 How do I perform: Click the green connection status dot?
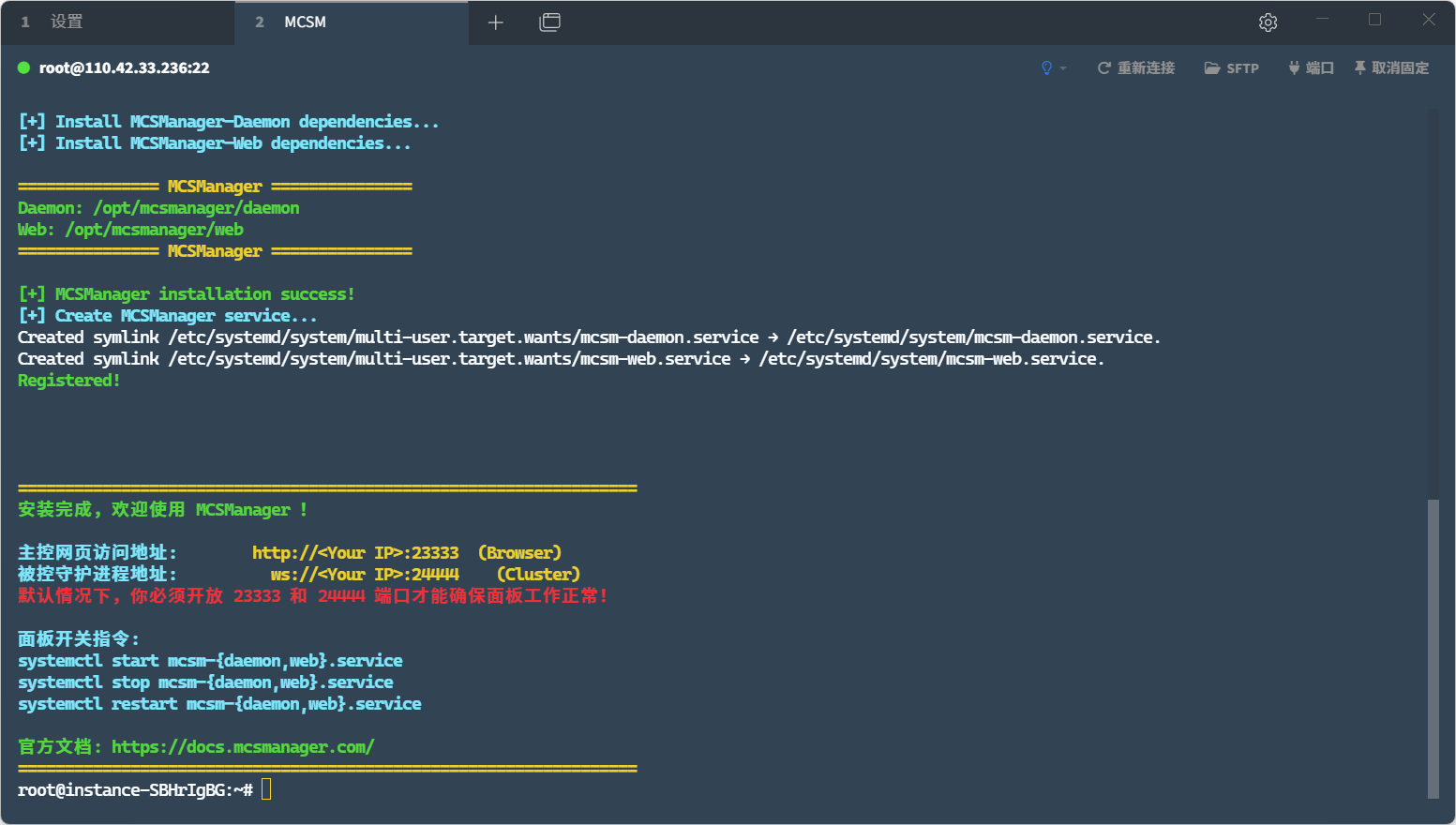click(x=23, y=67)
